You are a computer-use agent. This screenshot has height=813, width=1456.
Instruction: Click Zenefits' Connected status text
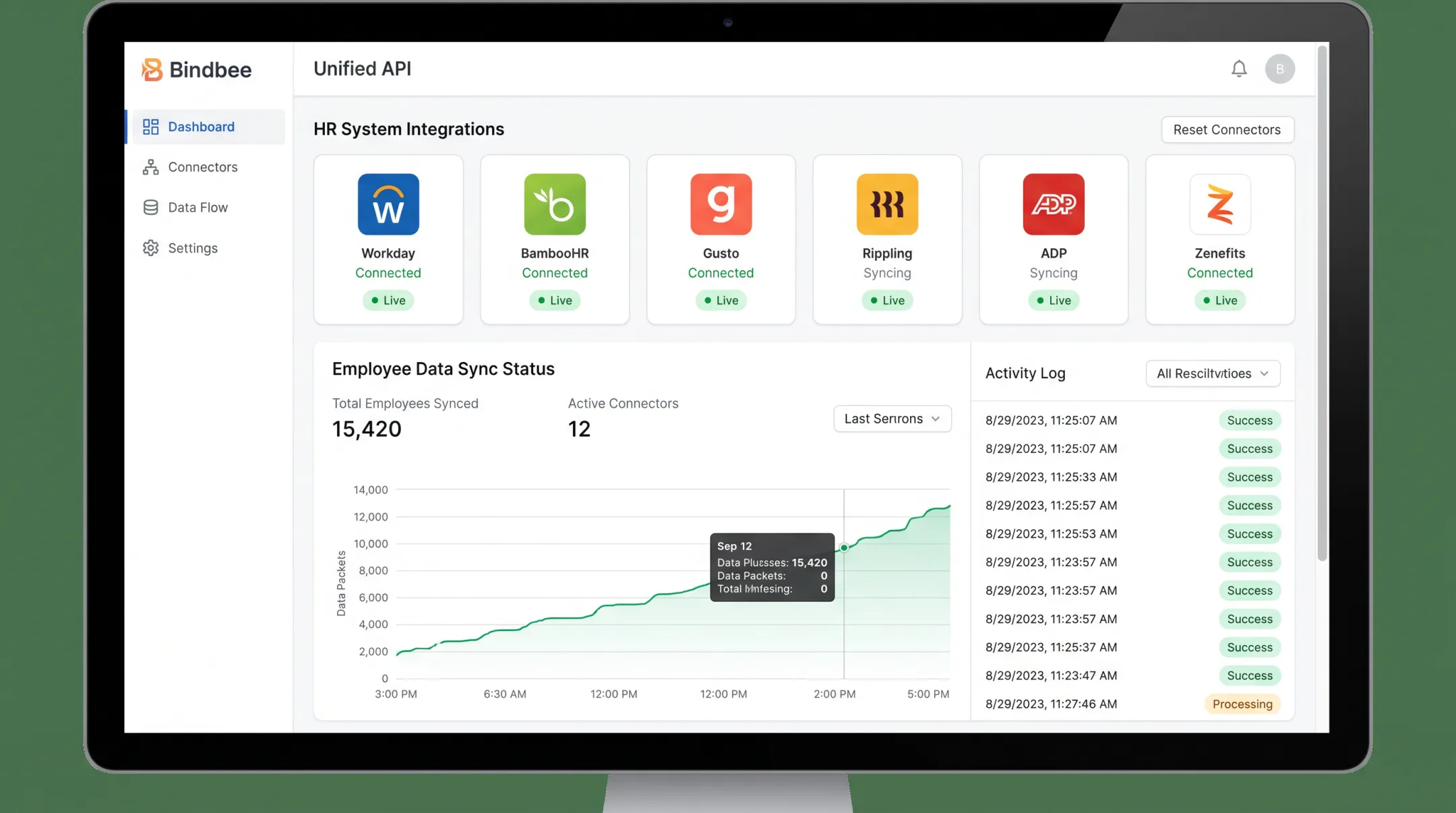[x=1220, y=273]
